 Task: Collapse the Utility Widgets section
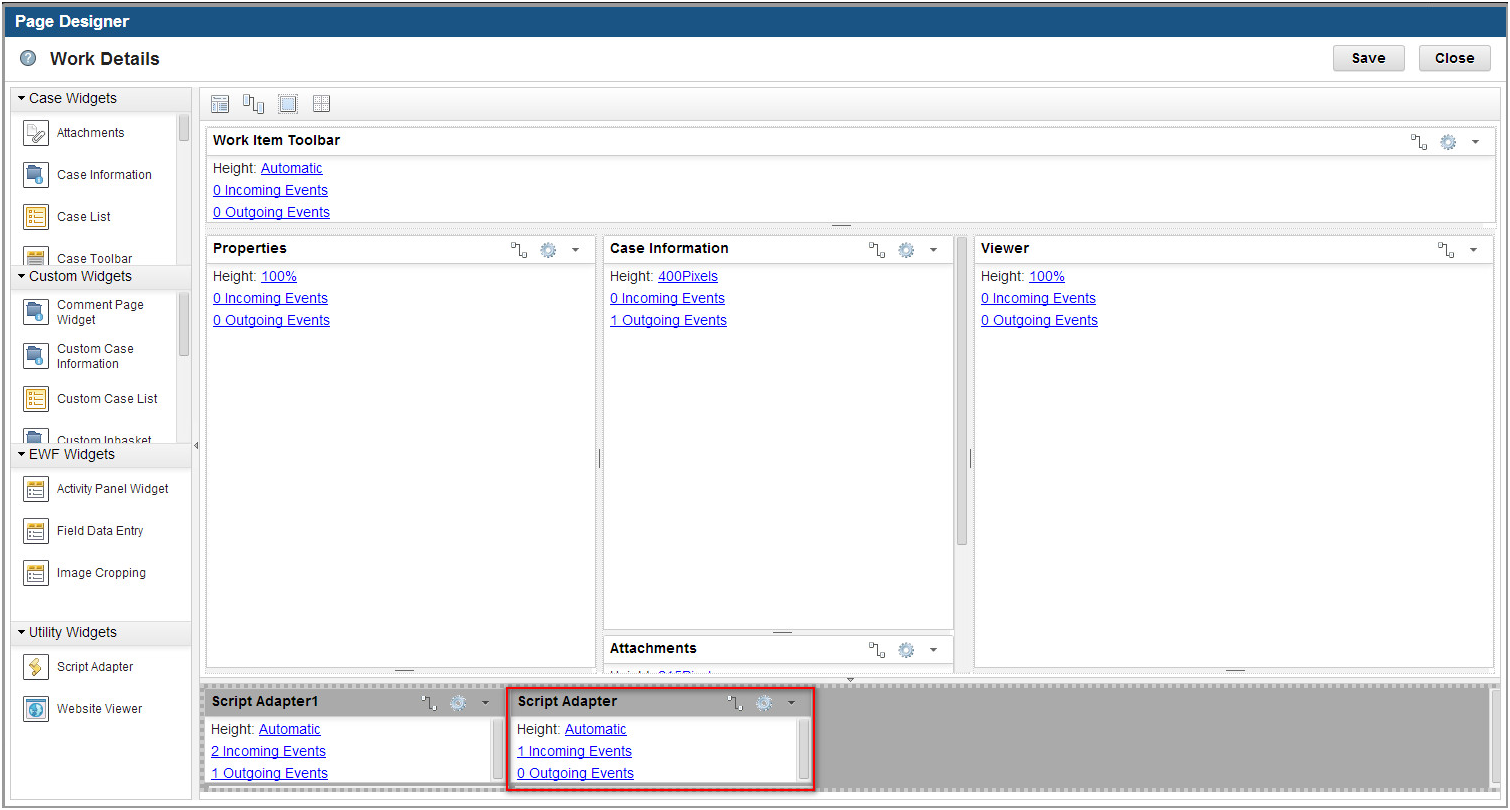click(23, 632)
